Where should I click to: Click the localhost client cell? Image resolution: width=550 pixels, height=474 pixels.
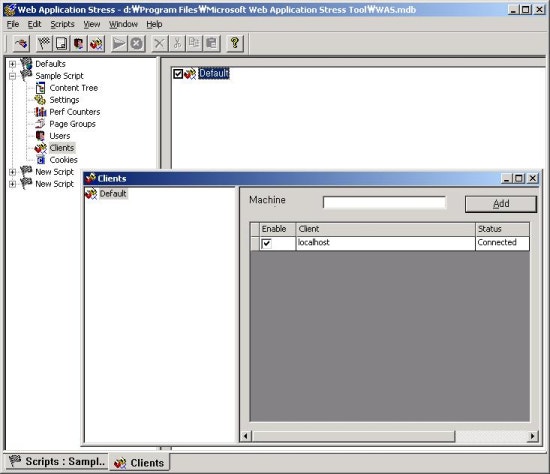pyautogui.click(x=385, y=243)
